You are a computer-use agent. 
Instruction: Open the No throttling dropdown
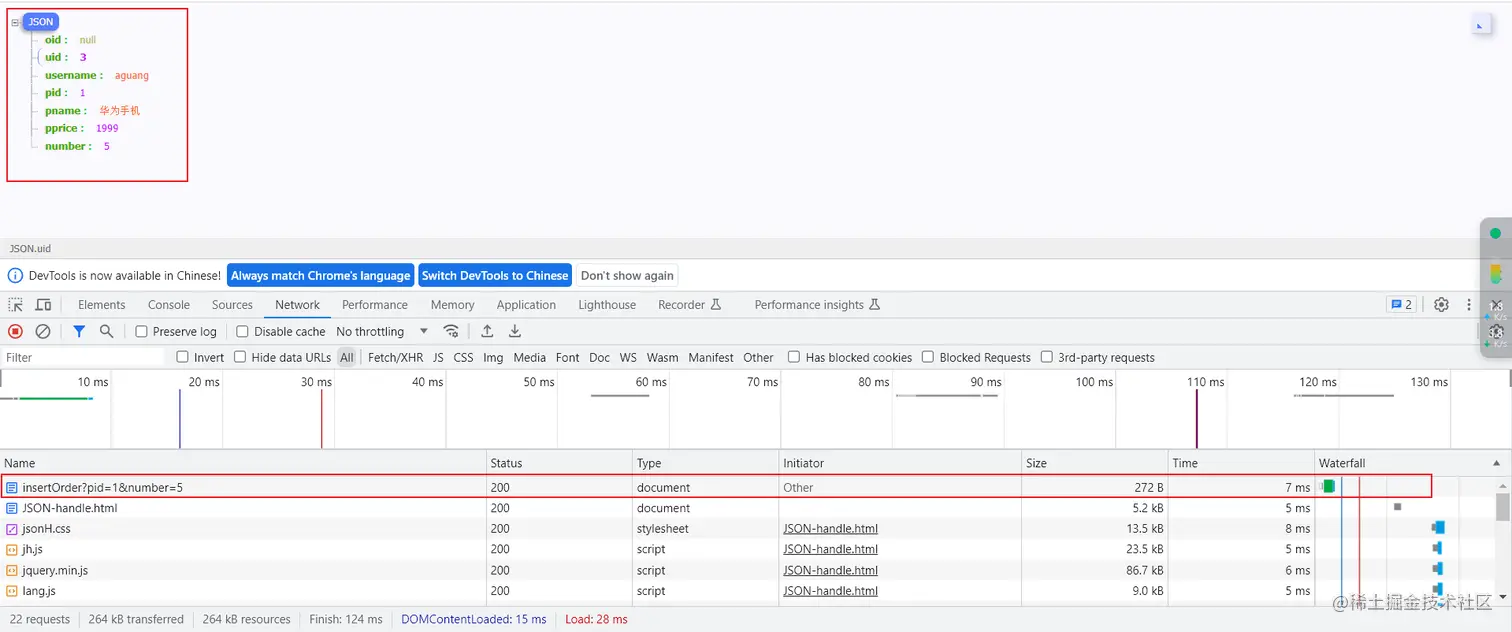tap(382, 331)
